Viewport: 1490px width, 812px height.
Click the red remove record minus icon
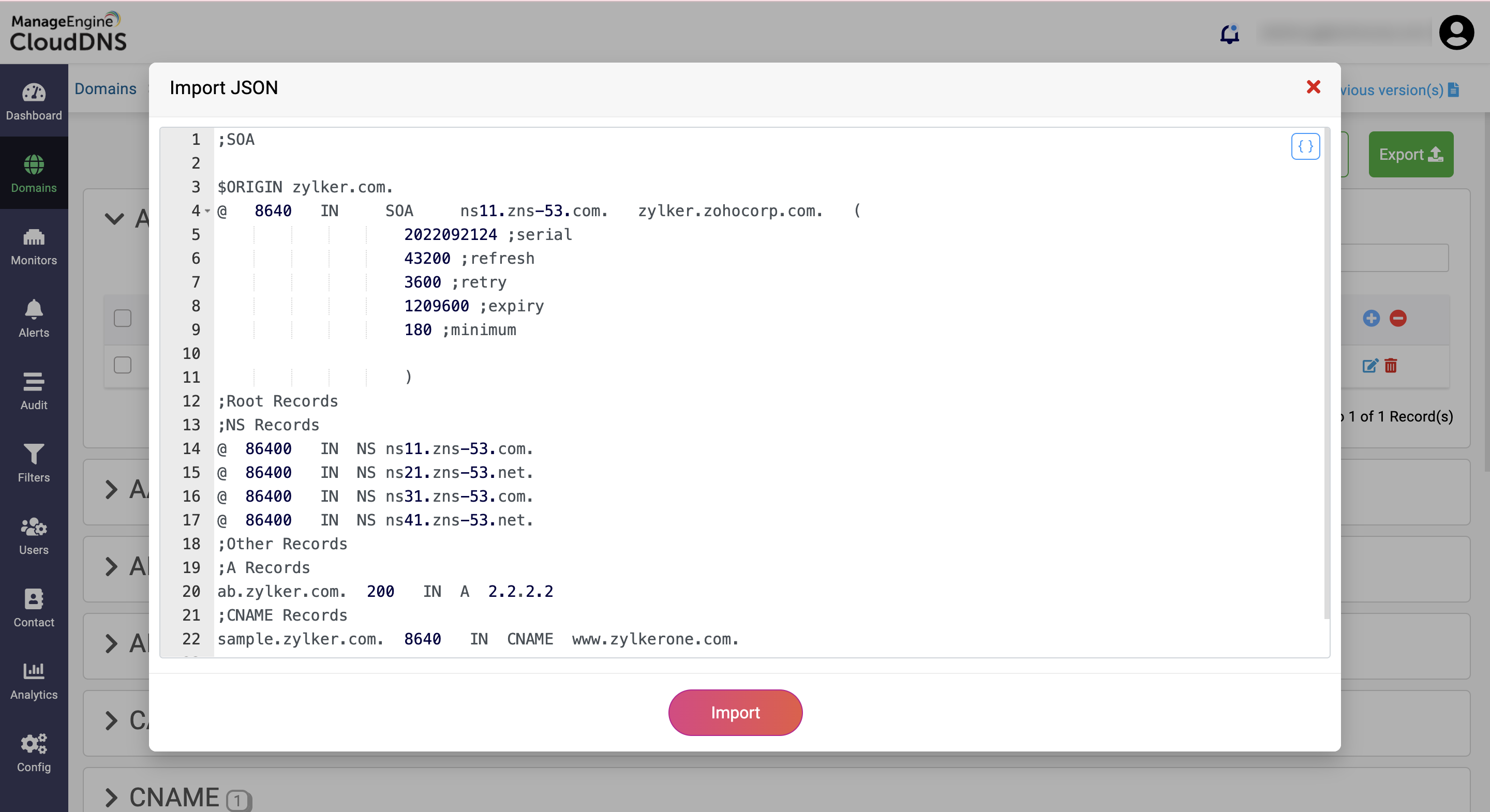[x=1397, y=318]
